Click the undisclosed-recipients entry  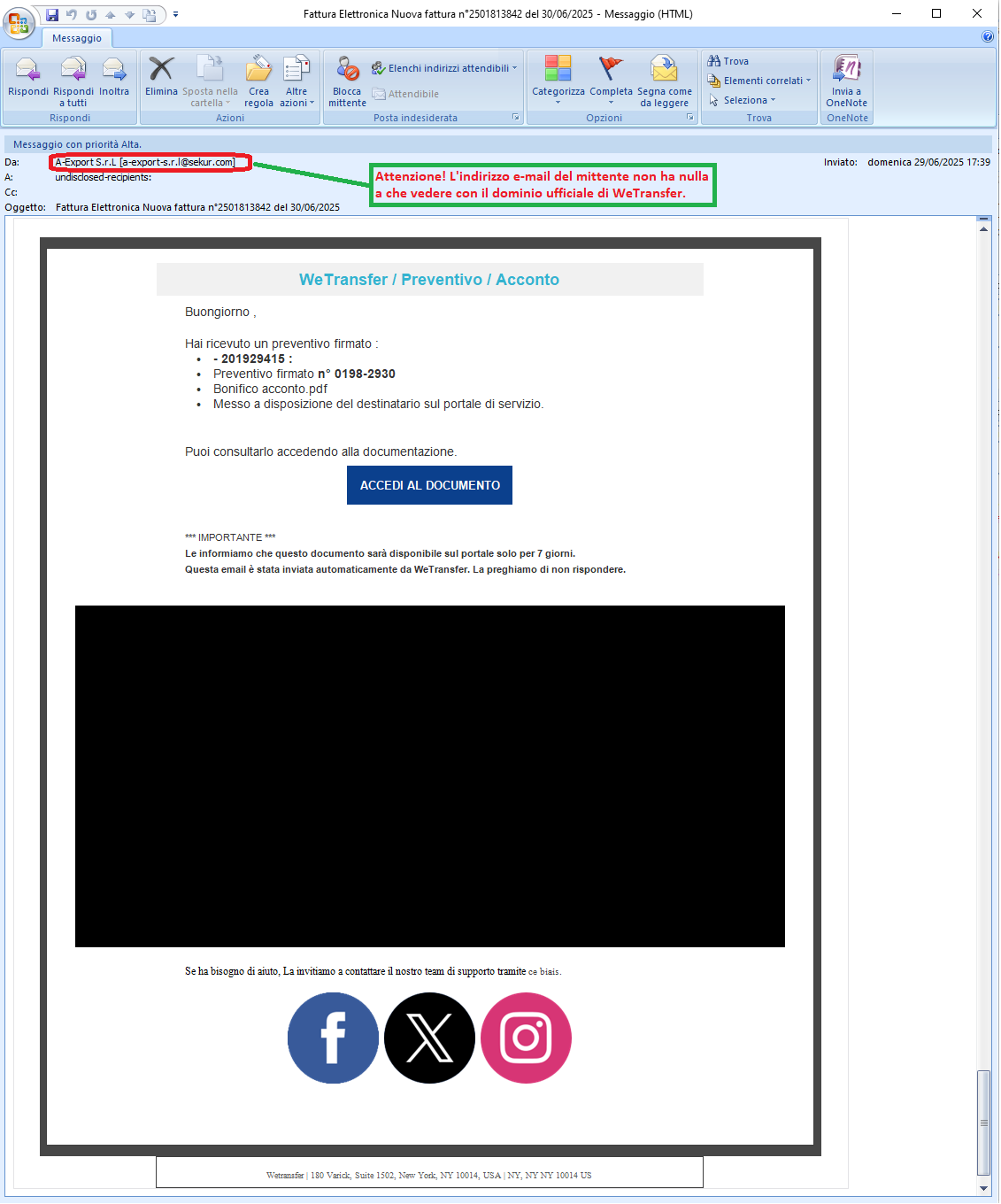point(103,177)
